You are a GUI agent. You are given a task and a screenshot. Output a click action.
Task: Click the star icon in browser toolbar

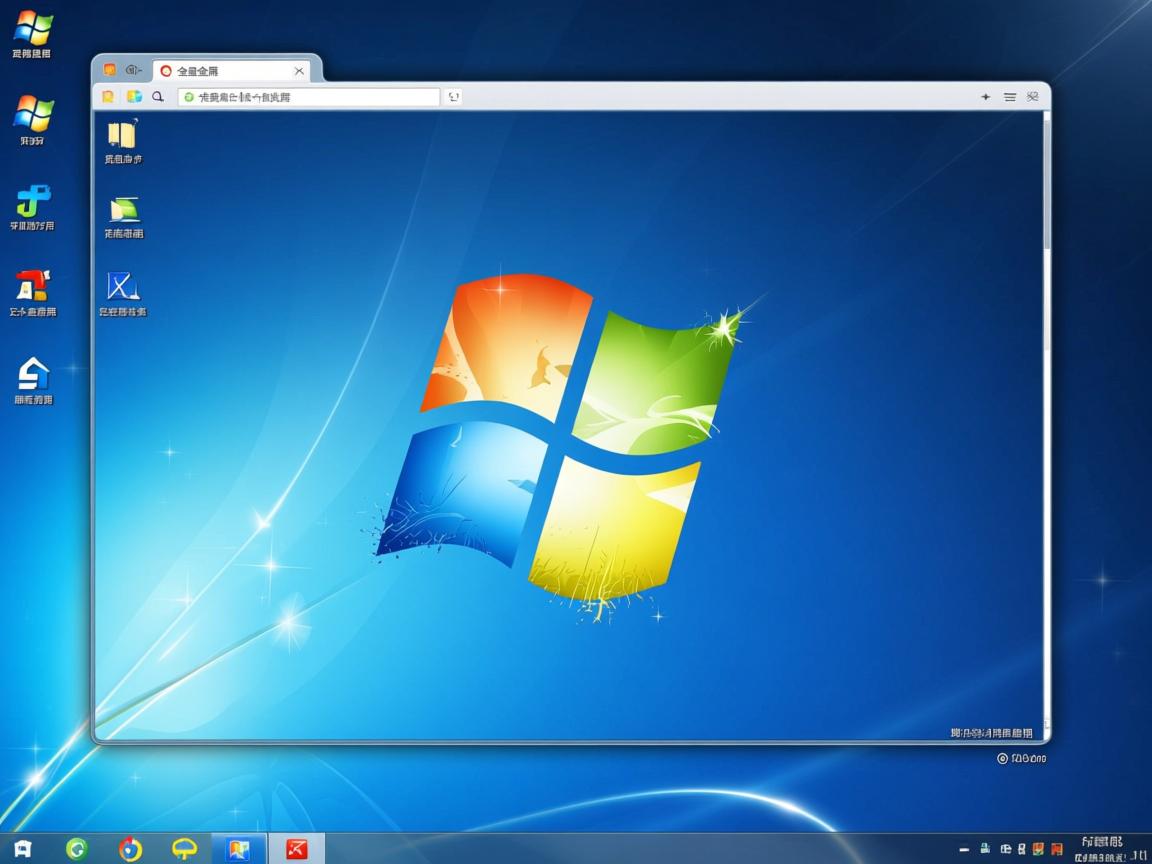985,97
